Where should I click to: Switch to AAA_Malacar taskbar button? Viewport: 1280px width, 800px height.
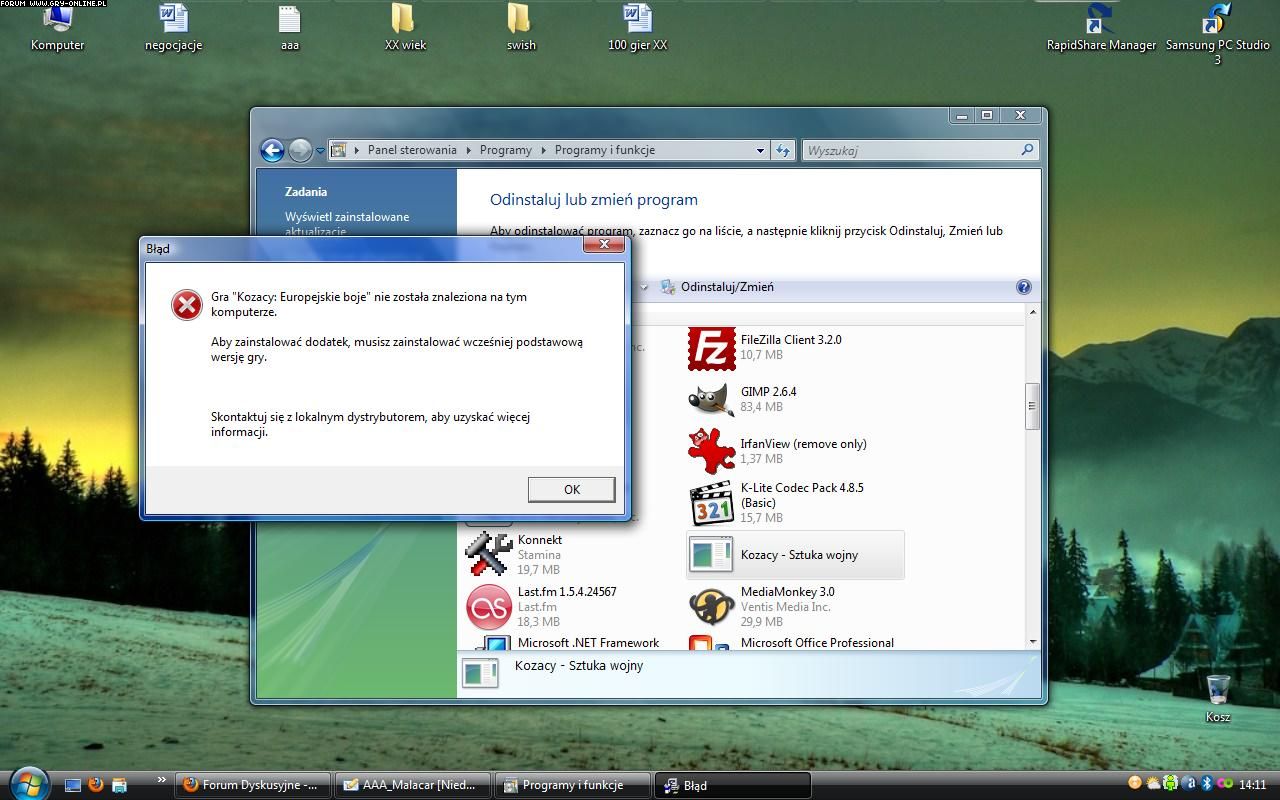413,785
